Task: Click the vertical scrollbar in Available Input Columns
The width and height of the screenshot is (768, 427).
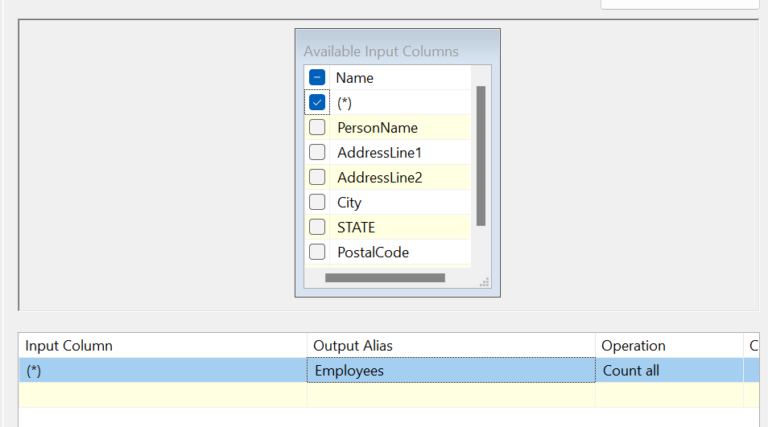Action: coord(481,155)
